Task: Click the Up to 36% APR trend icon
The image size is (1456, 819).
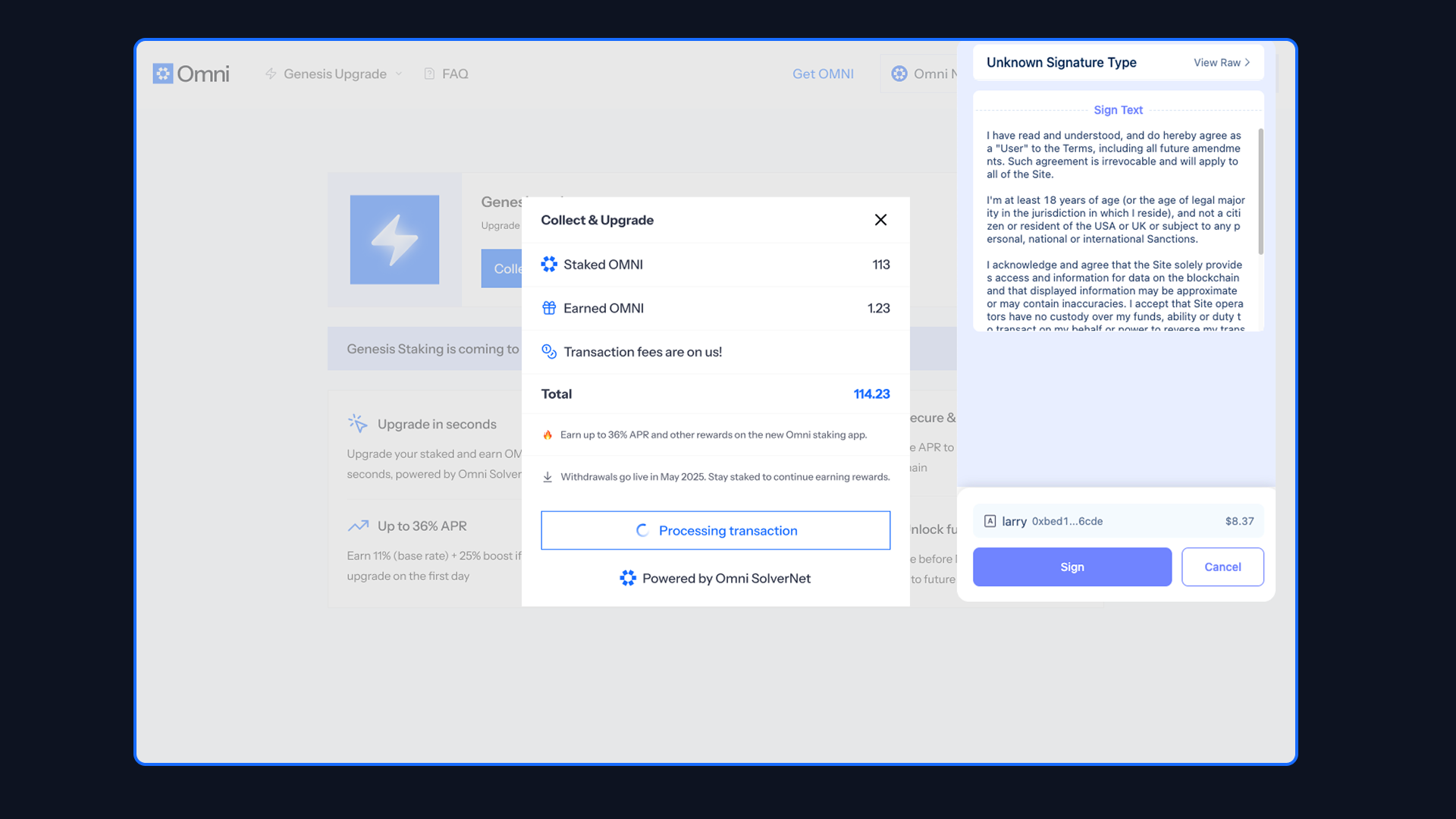Action: [358, 526]
